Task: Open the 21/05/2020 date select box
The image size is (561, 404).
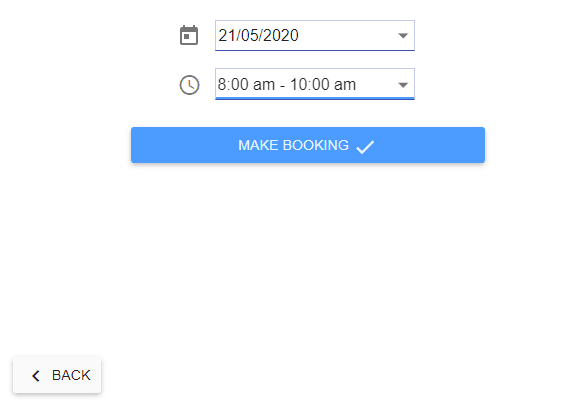Action: coord(315,35)
